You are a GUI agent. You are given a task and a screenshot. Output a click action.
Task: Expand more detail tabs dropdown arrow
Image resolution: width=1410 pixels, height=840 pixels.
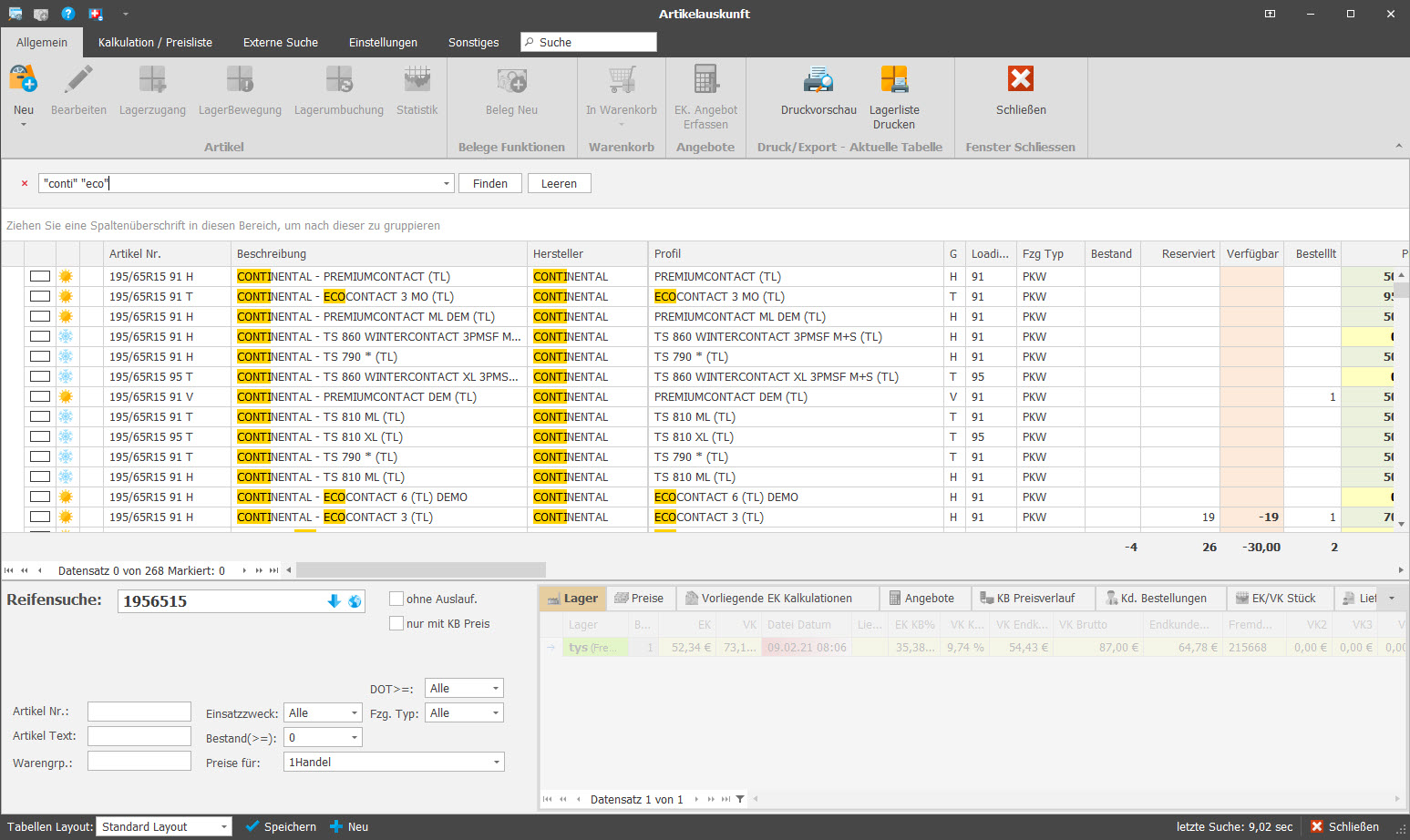pos(1391,599)
